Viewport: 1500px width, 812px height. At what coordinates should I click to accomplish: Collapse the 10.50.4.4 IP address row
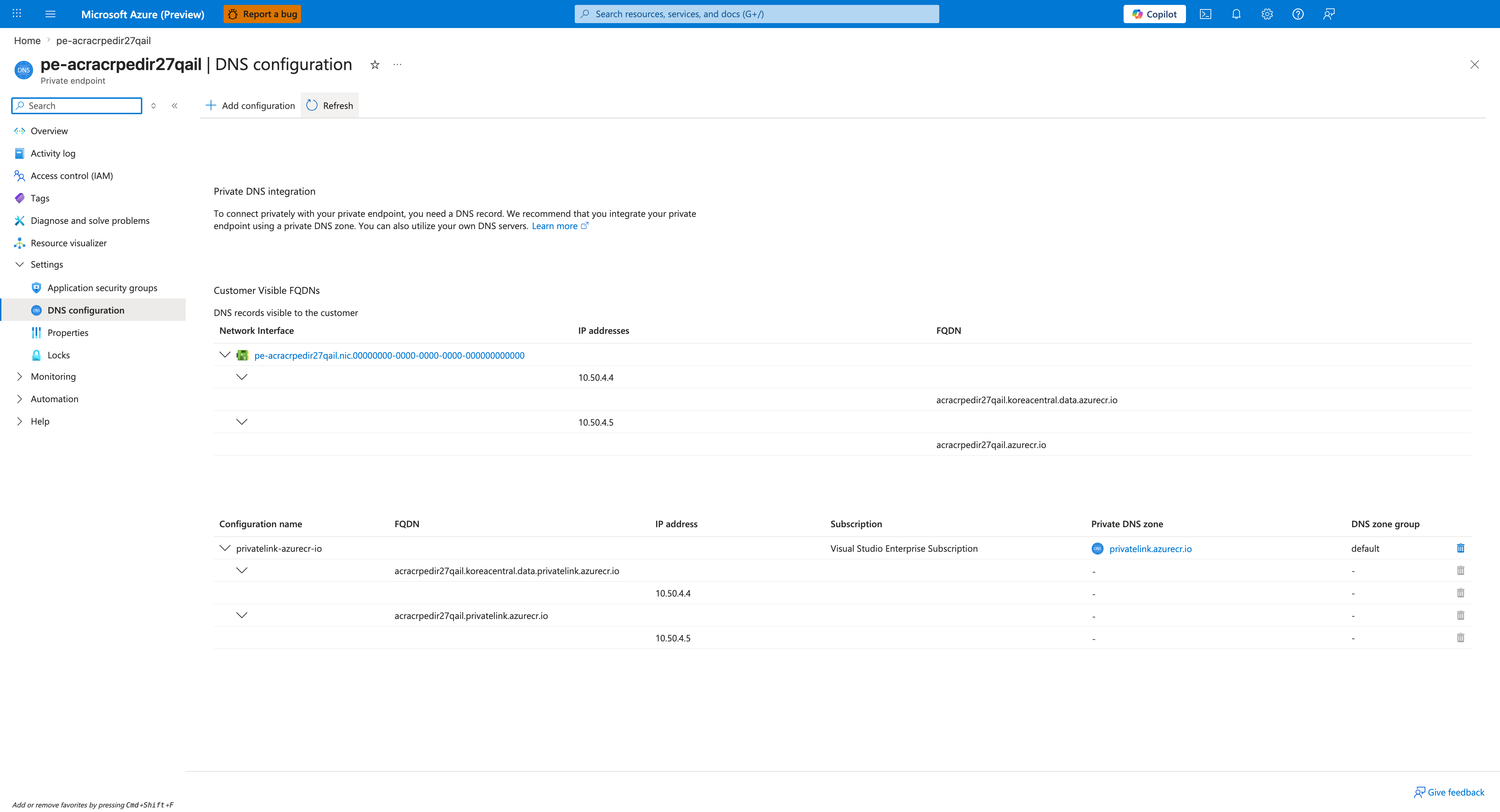[242, 377]
